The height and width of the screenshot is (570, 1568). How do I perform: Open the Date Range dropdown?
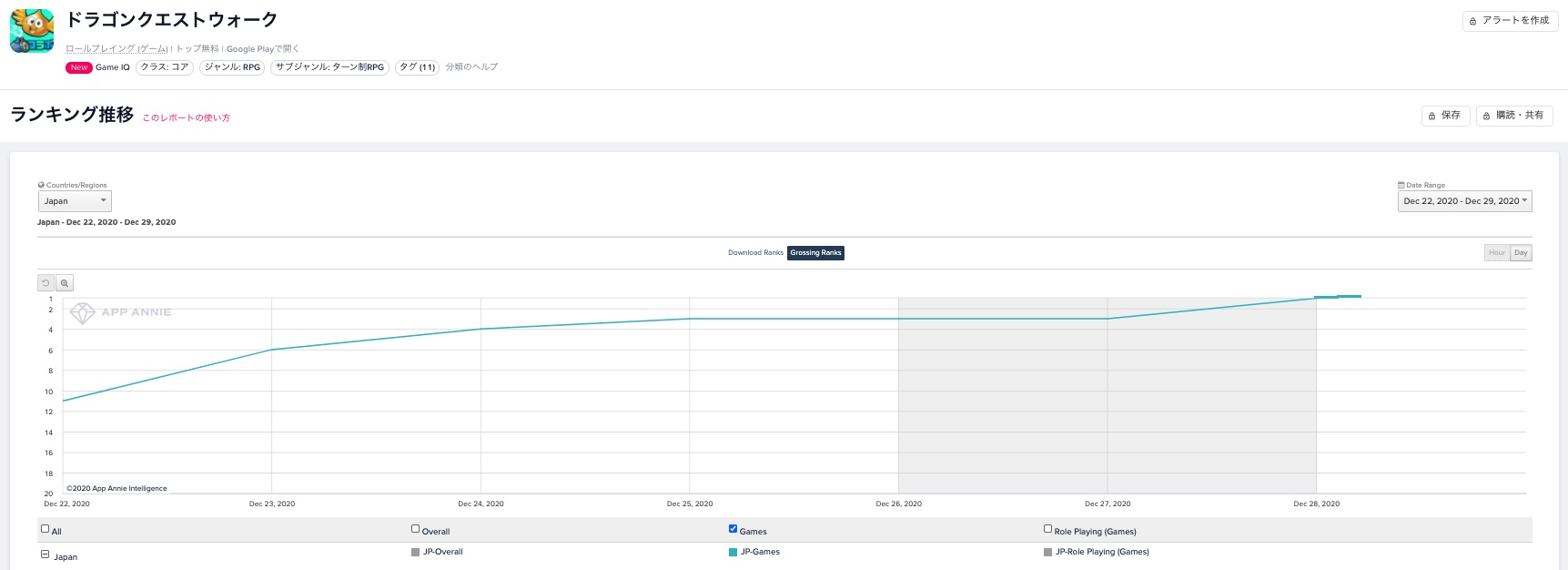pos(1464,201)
